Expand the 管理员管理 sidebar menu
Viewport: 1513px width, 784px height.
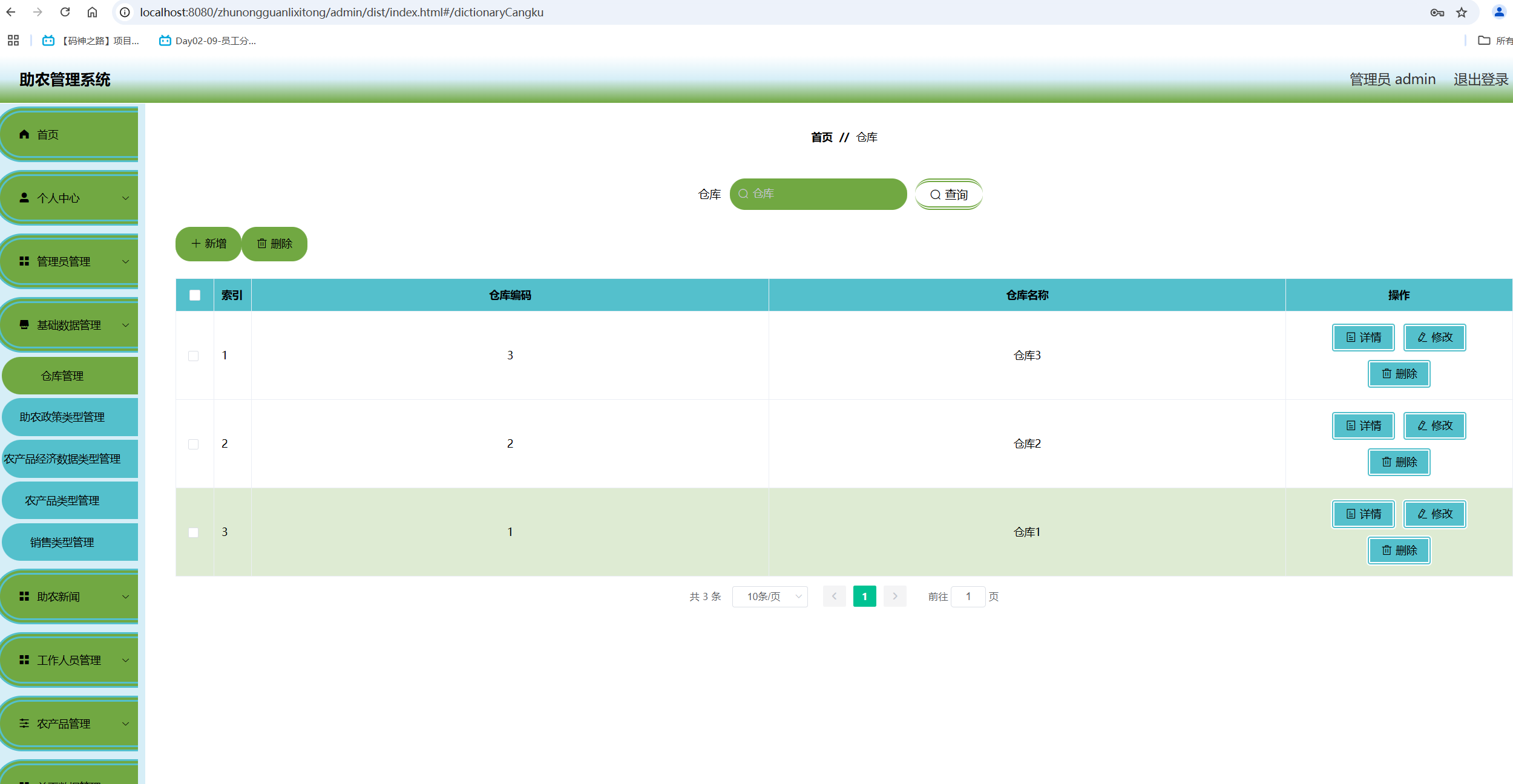70,261
